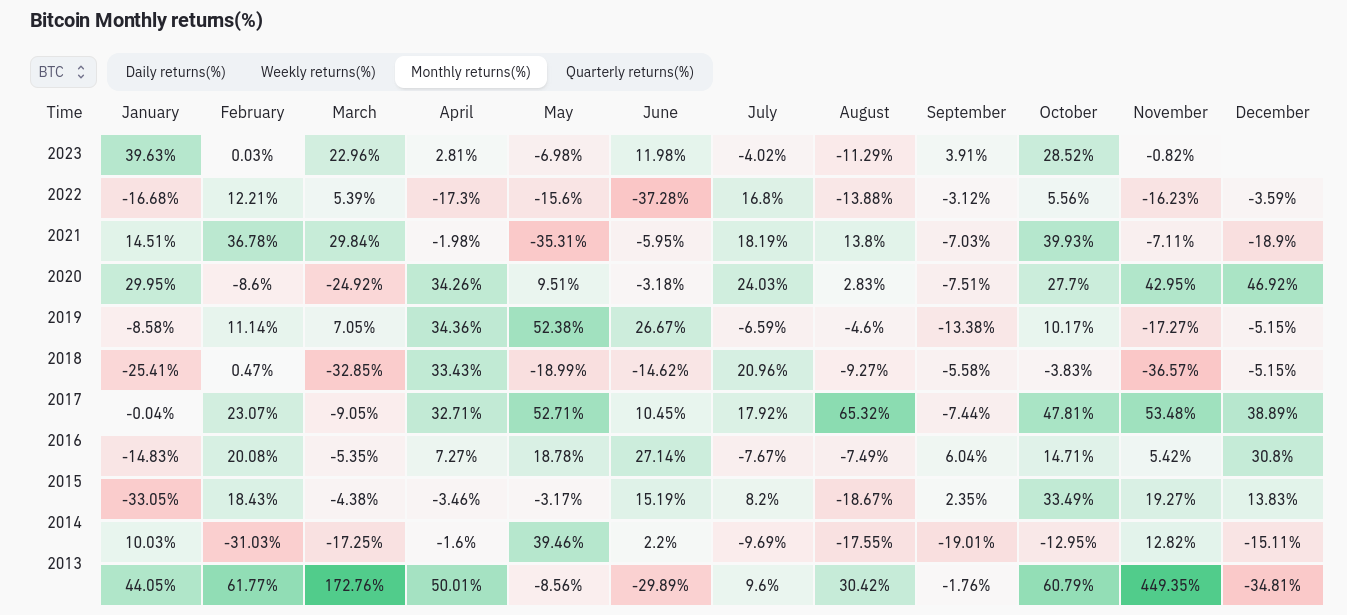Switch to Quarterly returns(%) tab
The image size is (1347, 615).
click(x=629, y=72)
